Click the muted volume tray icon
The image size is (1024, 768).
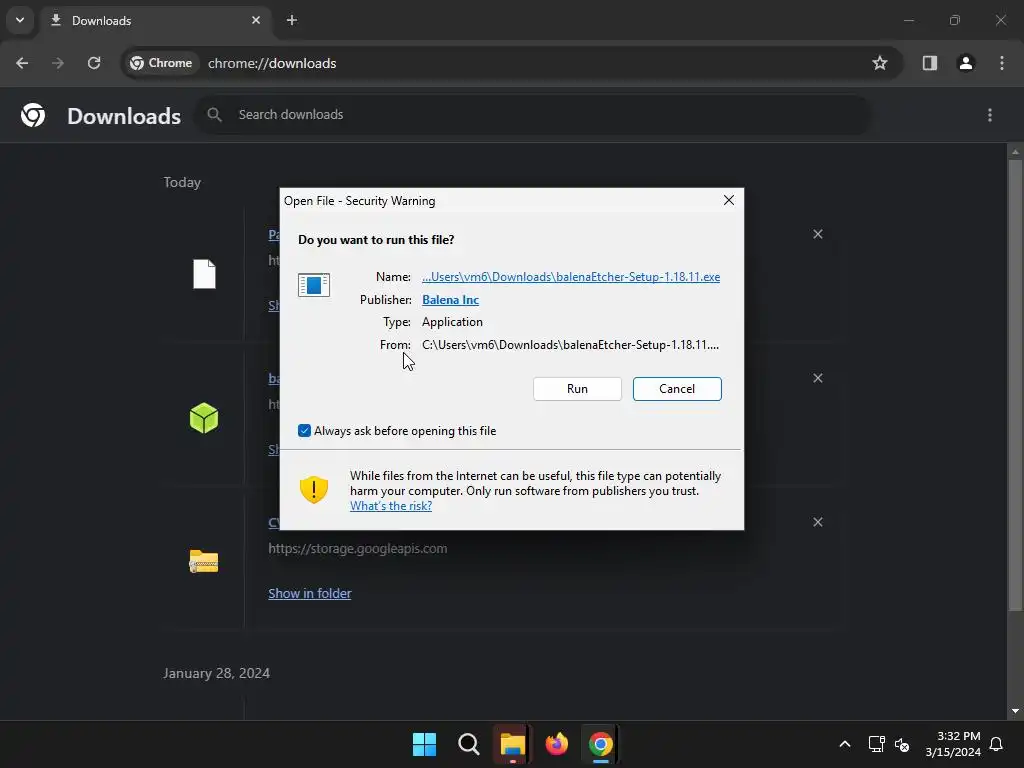pos(902,744)
